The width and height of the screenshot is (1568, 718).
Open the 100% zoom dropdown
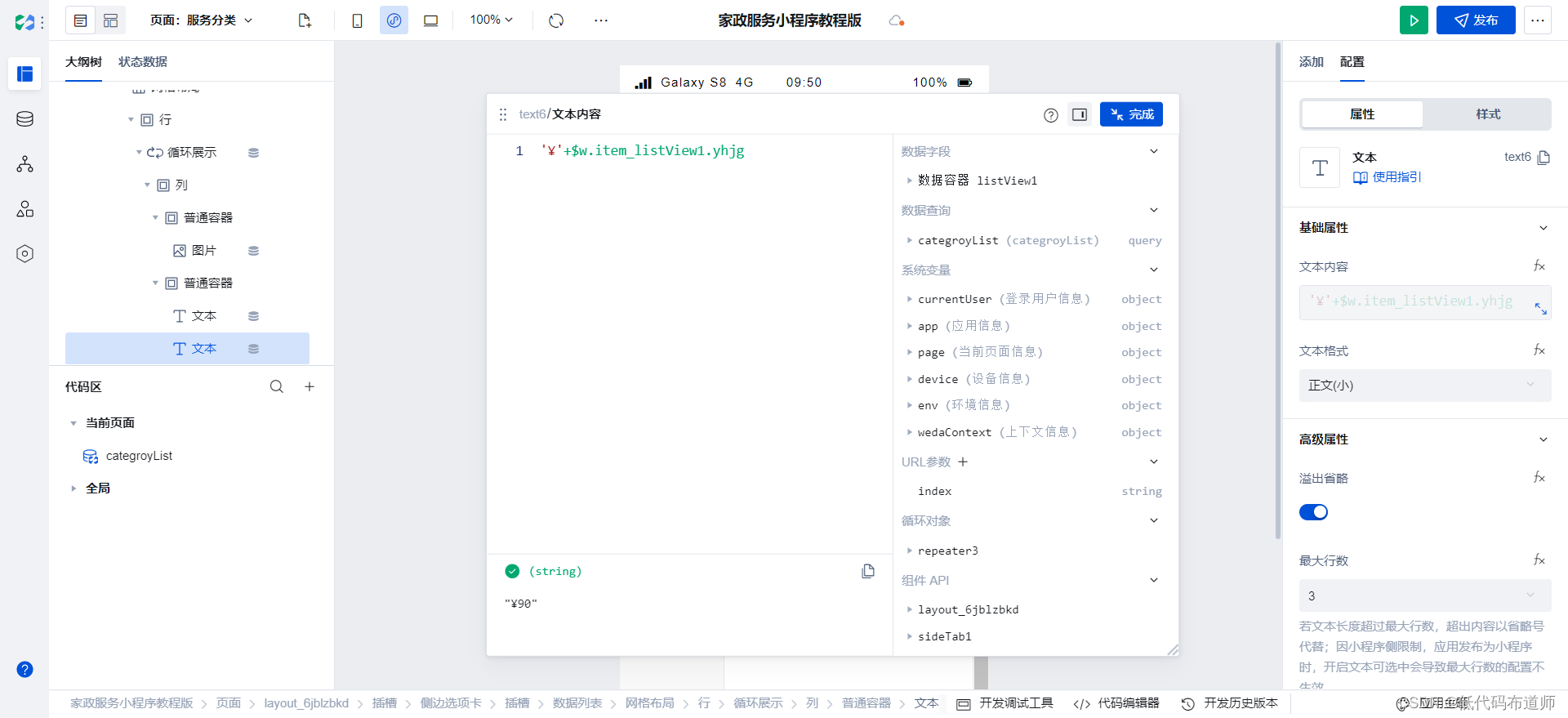tap(492, 20)
